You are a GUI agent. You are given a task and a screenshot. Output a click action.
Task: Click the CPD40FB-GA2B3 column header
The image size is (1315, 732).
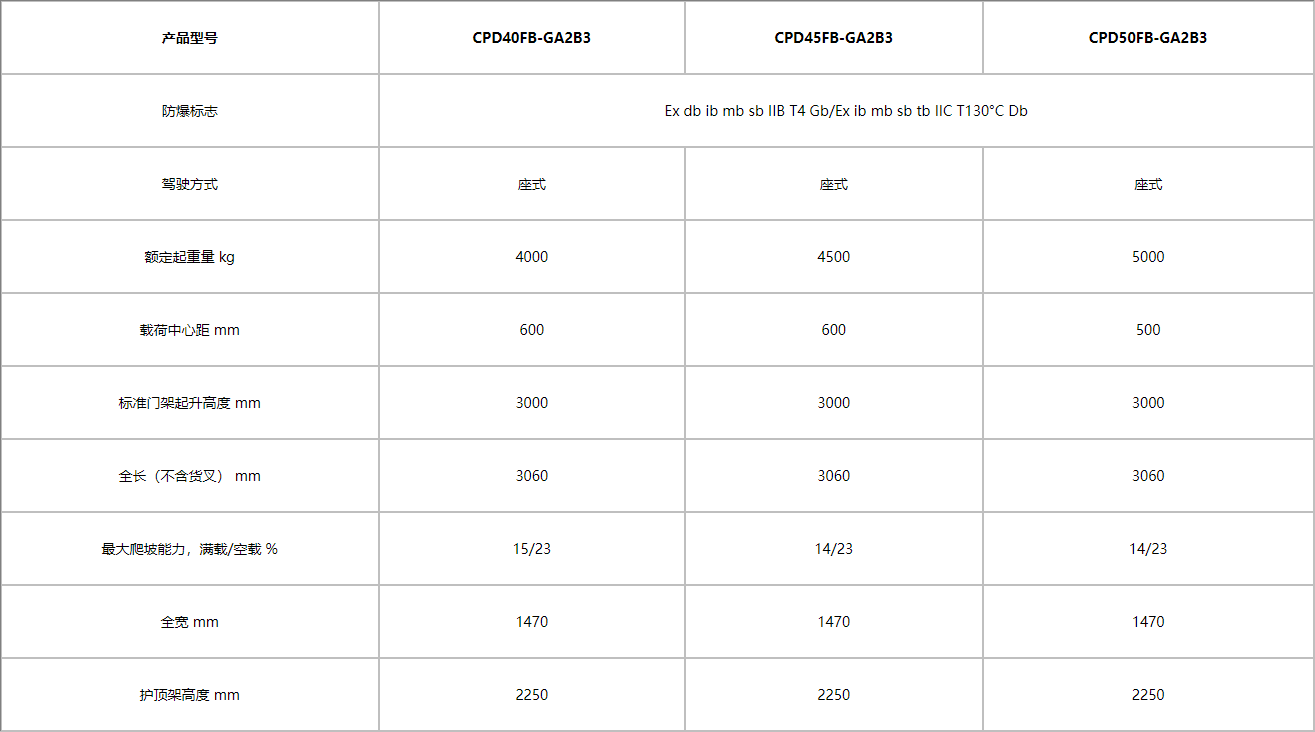pos(532,38)
